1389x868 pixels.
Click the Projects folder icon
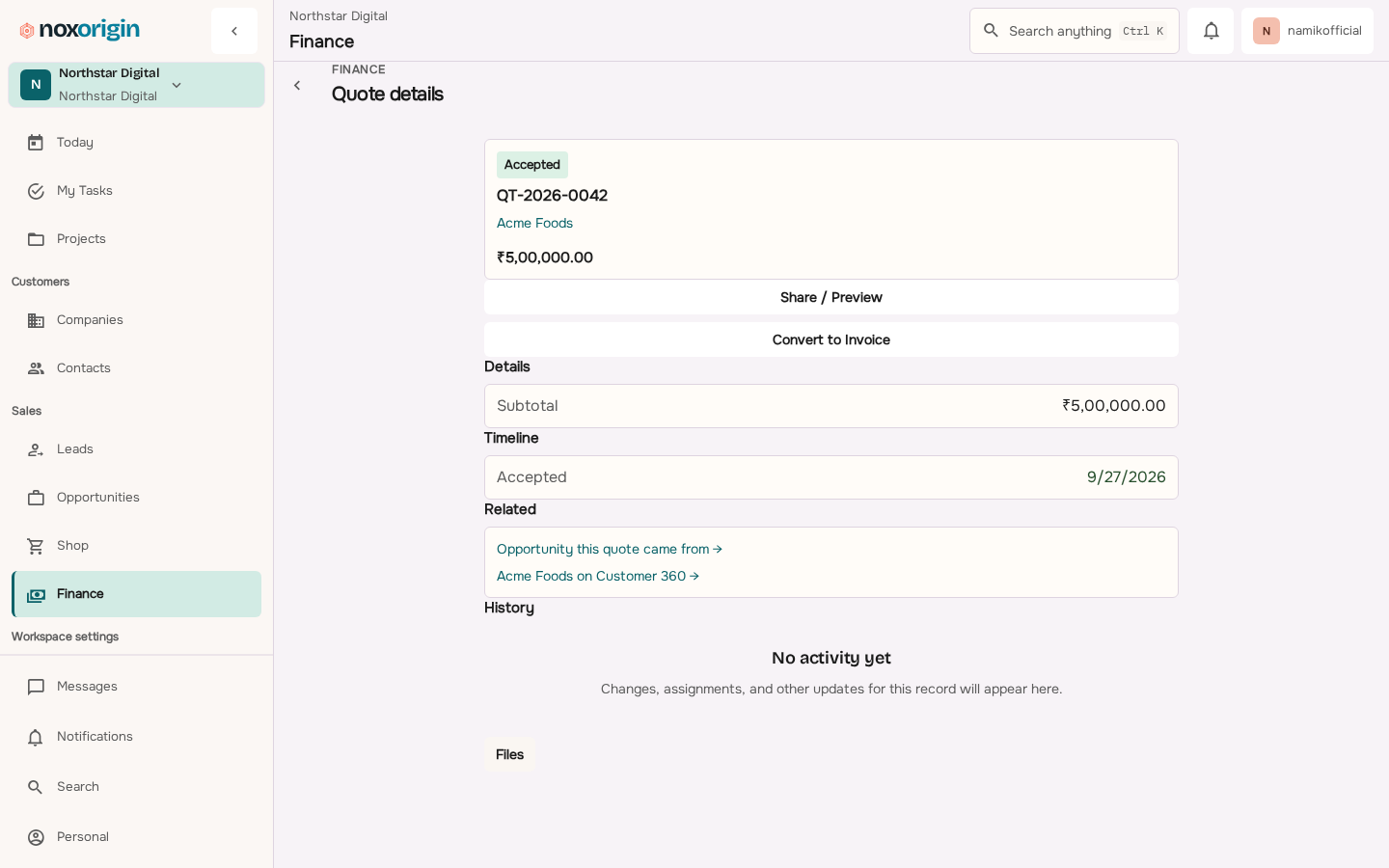click(36, 239)
